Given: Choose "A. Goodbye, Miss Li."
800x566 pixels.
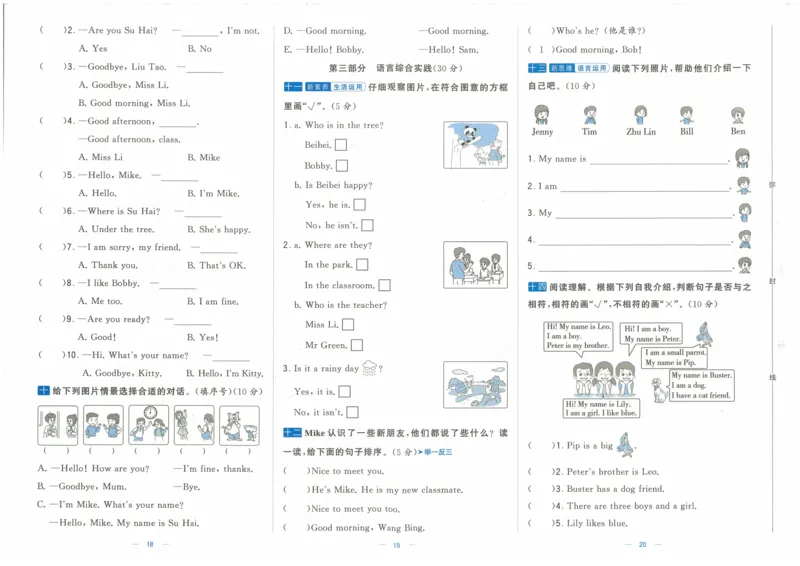Looking at the screenshot, I should (124, 85).
